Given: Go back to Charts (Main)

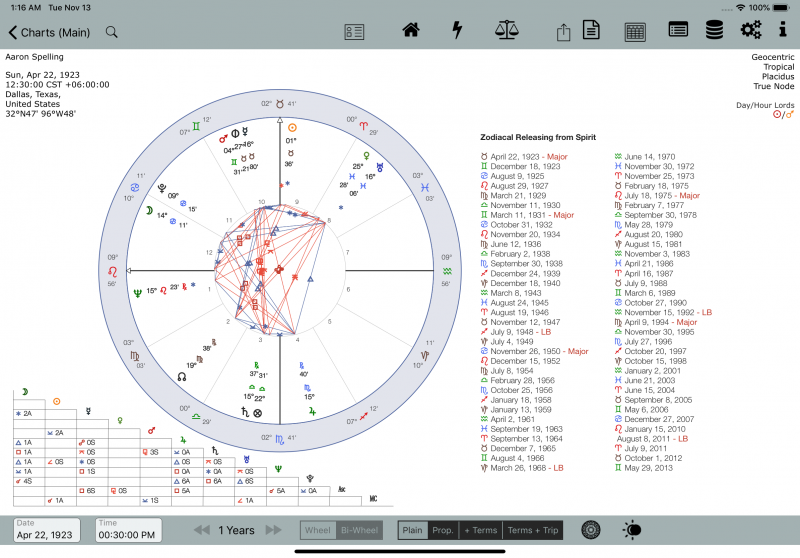Looking at the screenshot, I should click(x=49, y=33).
